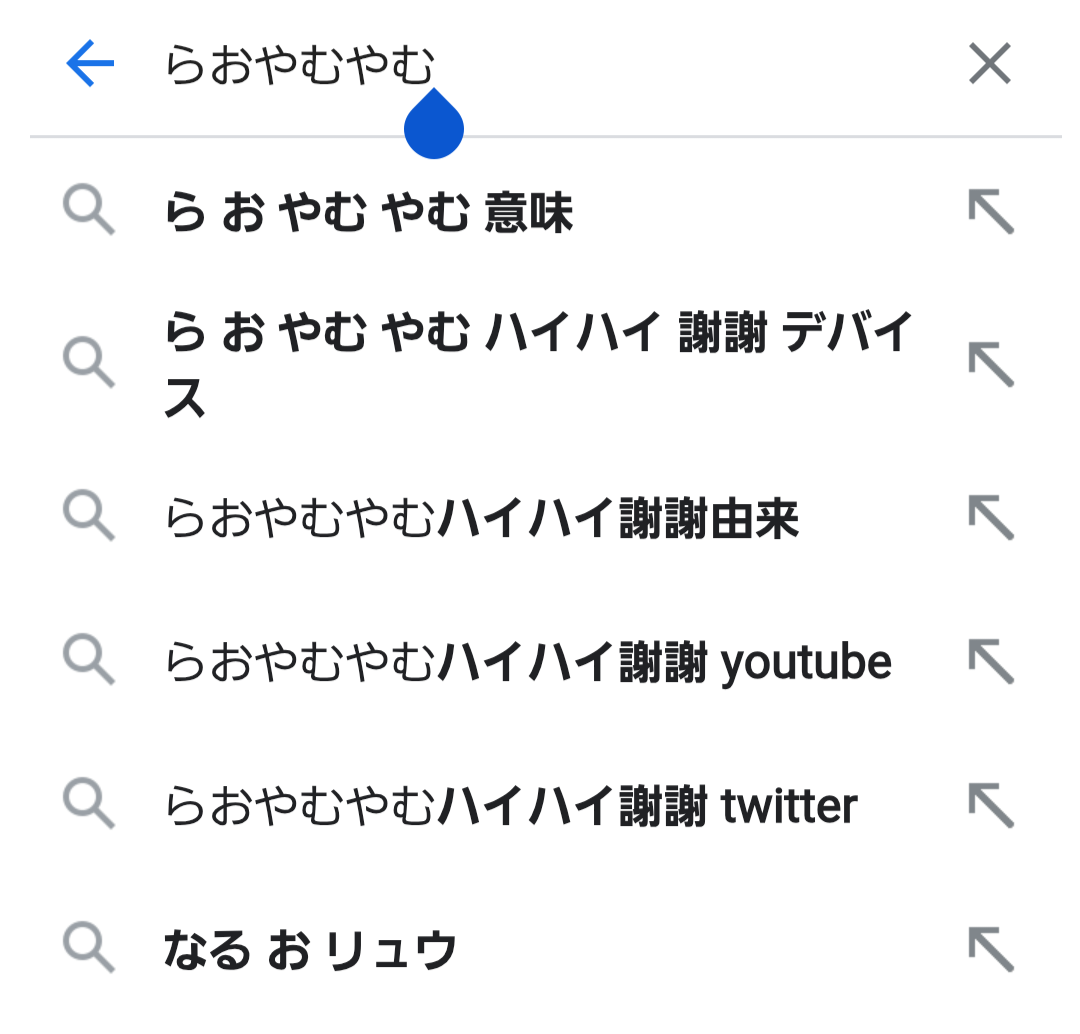Fill query with デバイス suggestion arrow
Image resolution: width=1080 pixels, height=1034 pixels.
click(x=991, y=364)
